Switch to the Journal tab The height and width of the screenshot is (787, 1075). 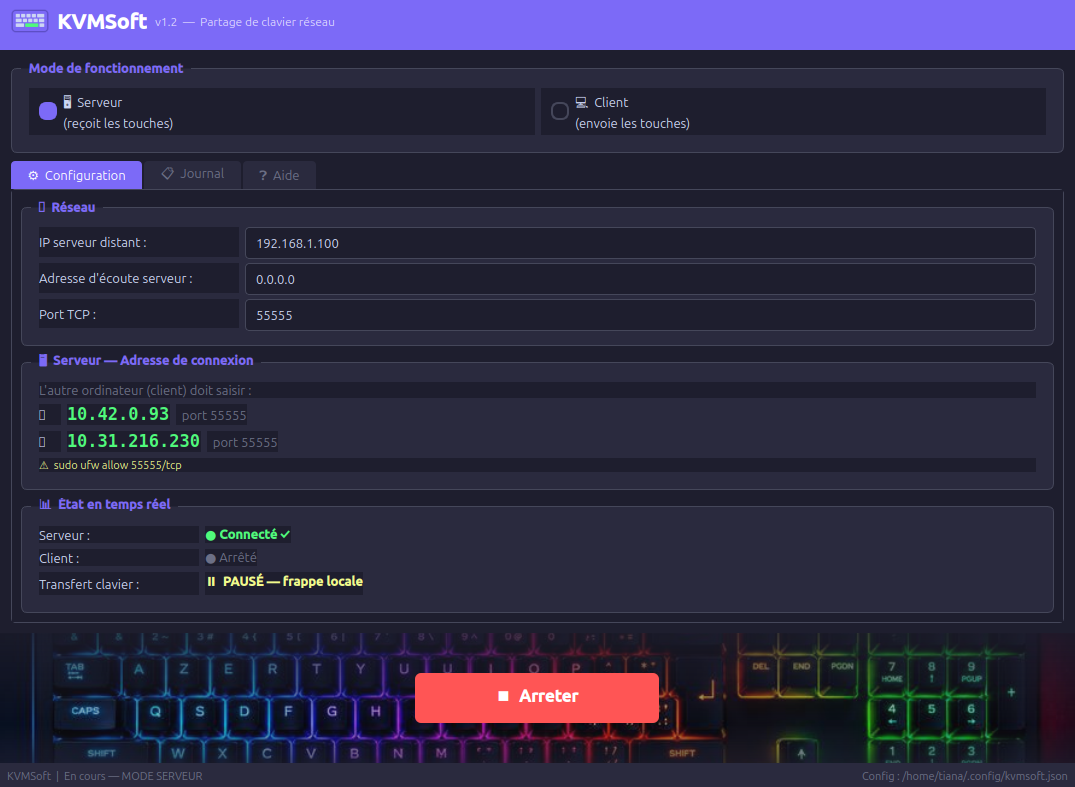(x=193, y=174)
